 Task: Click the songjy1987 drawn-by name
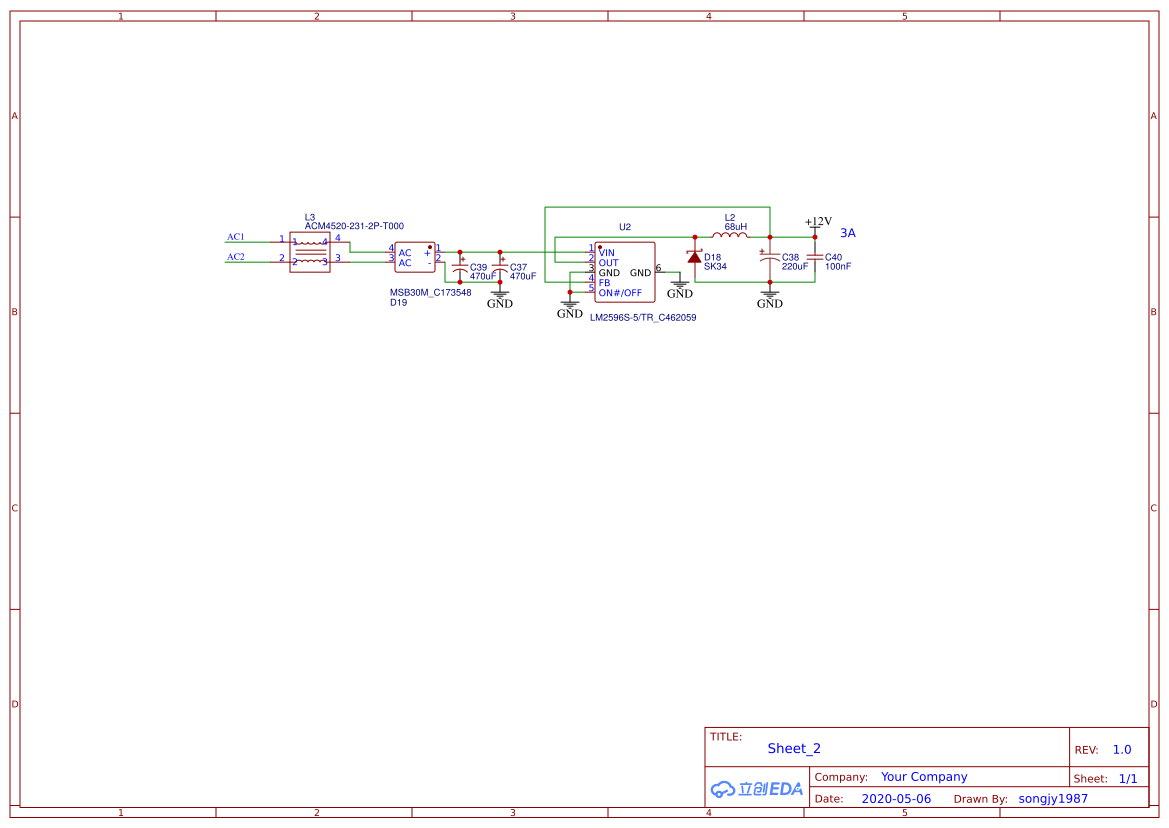point(1053,799)
